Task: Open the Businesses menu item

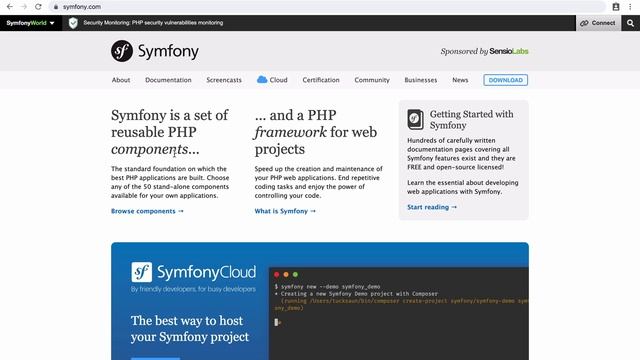Action: pyautogui.click(x=420, y=80)
